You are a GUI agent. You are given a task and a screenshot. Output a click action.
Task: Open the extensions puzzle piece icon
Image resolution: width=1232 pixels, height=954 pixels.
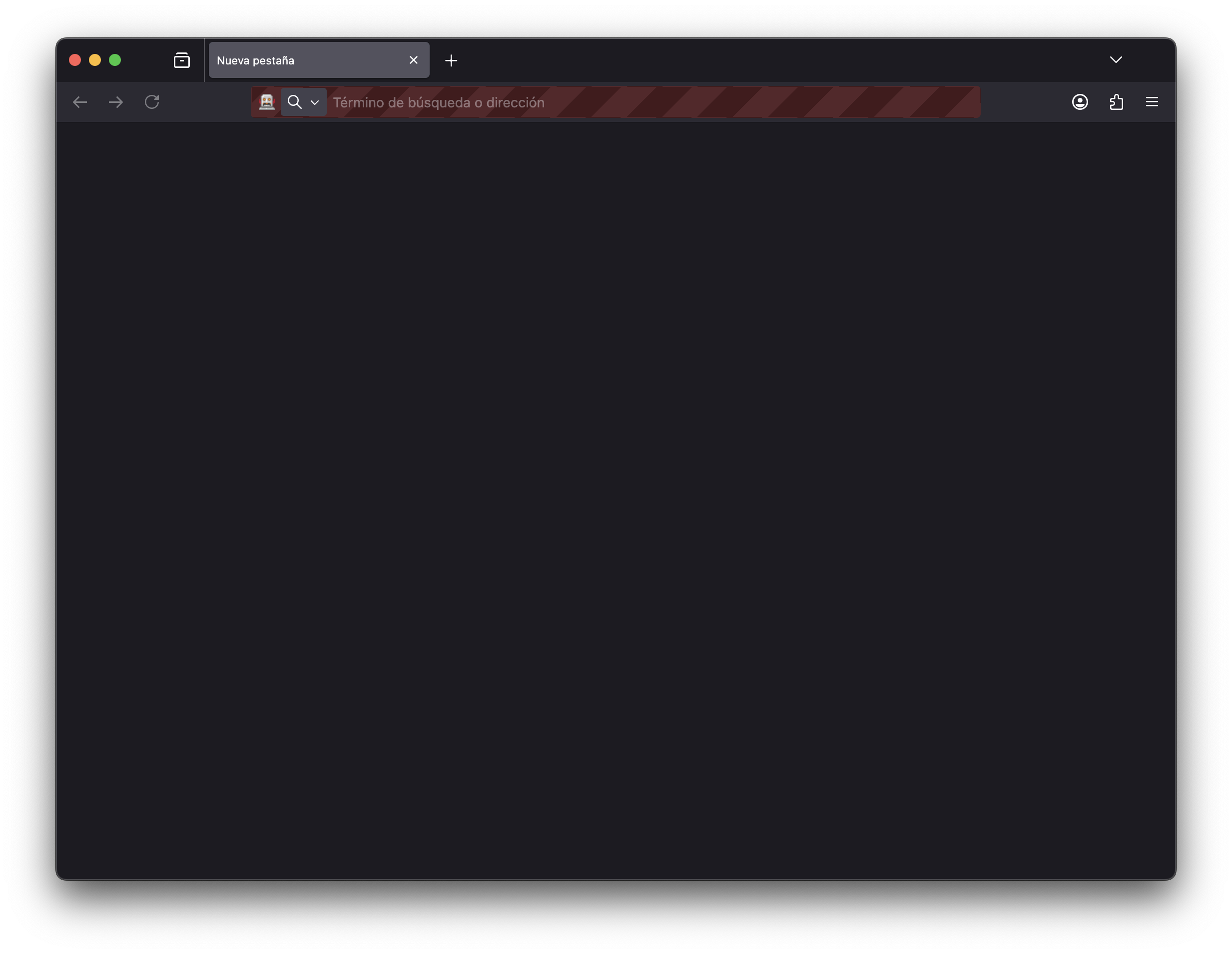[x=1116, y=102]
